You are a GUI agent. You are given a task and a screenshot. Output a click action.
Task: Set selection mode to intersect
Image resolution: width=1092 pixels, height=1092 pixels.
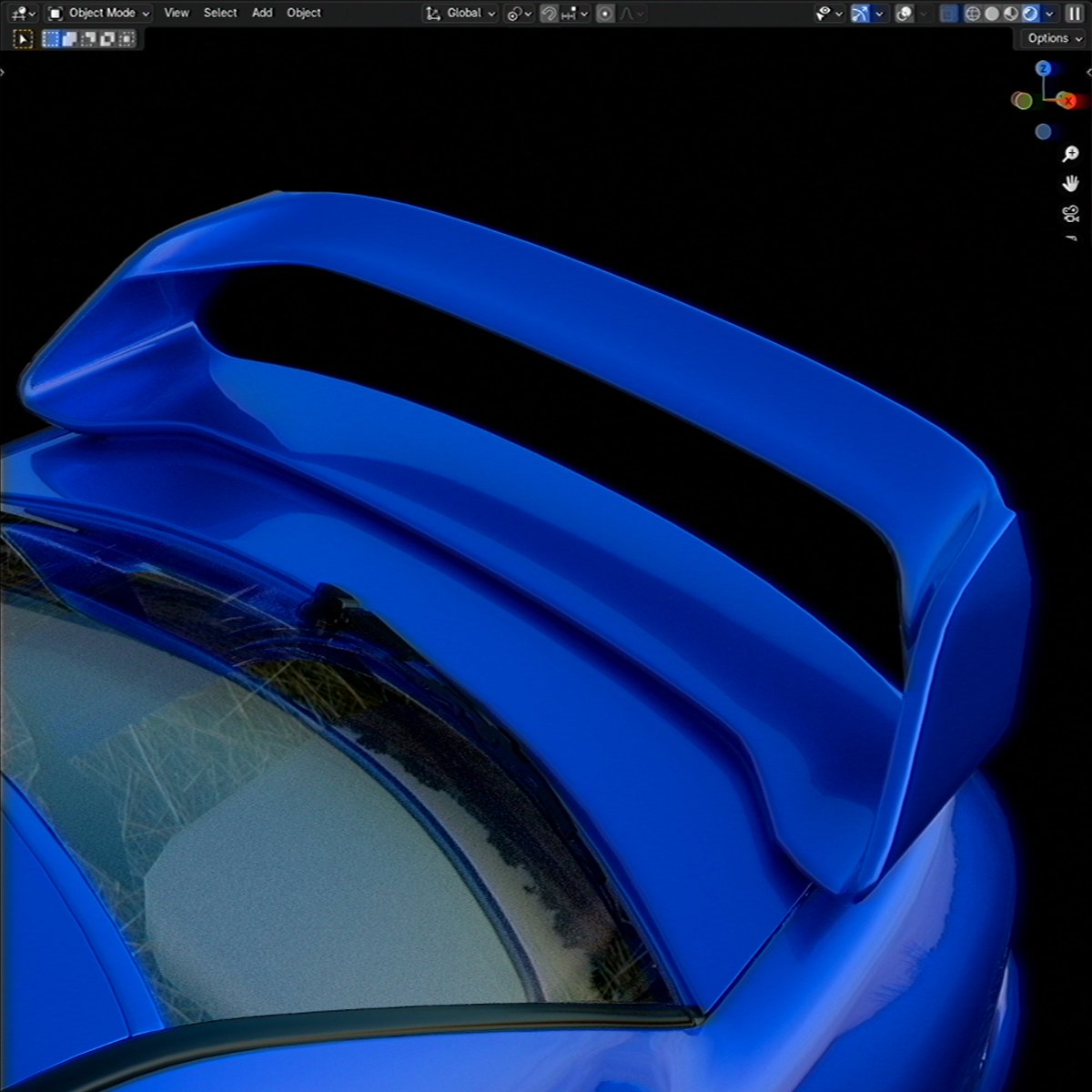[126, 39]
